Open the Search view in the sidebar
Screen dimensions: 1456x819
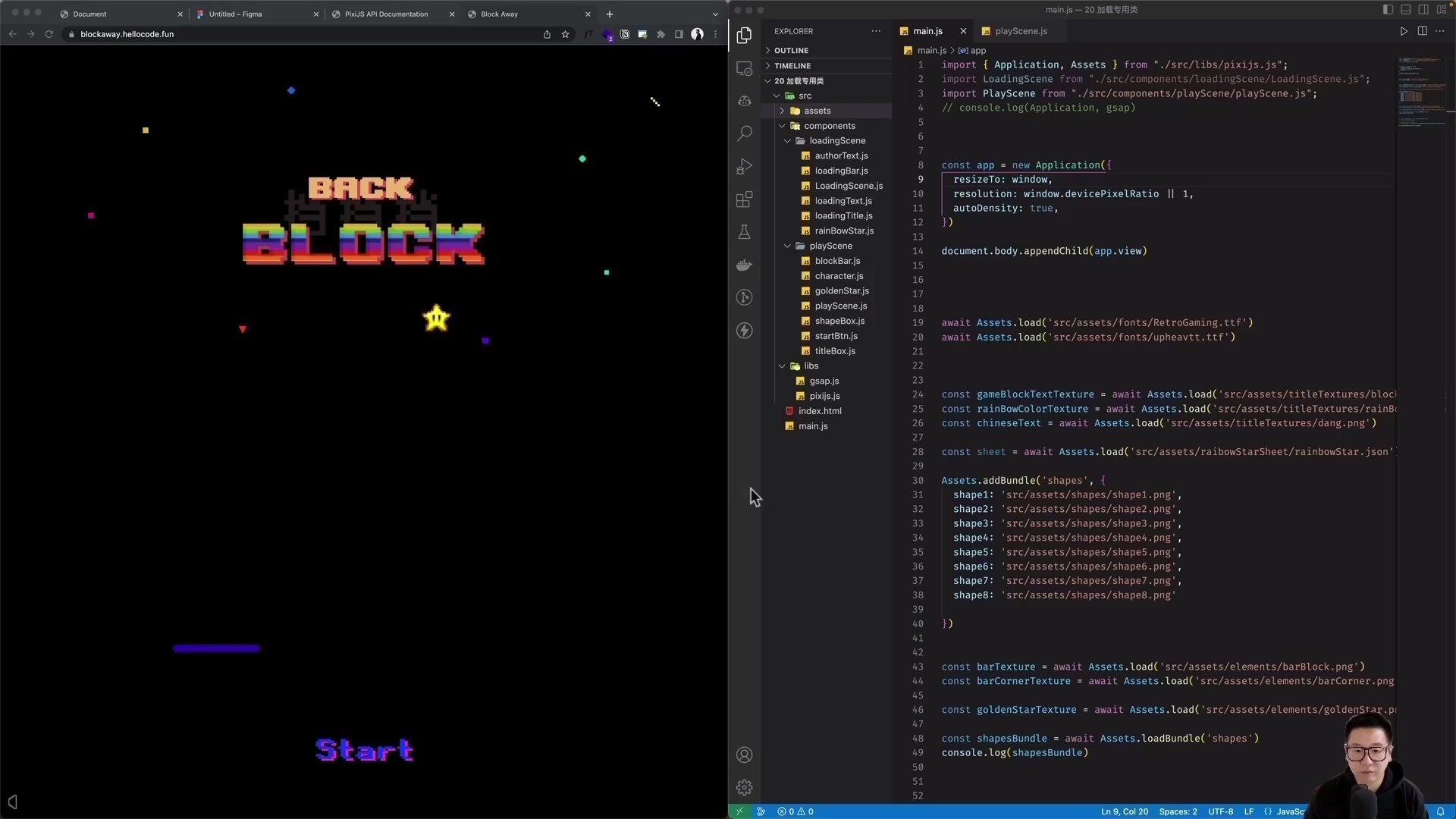(x=745, y=133)
